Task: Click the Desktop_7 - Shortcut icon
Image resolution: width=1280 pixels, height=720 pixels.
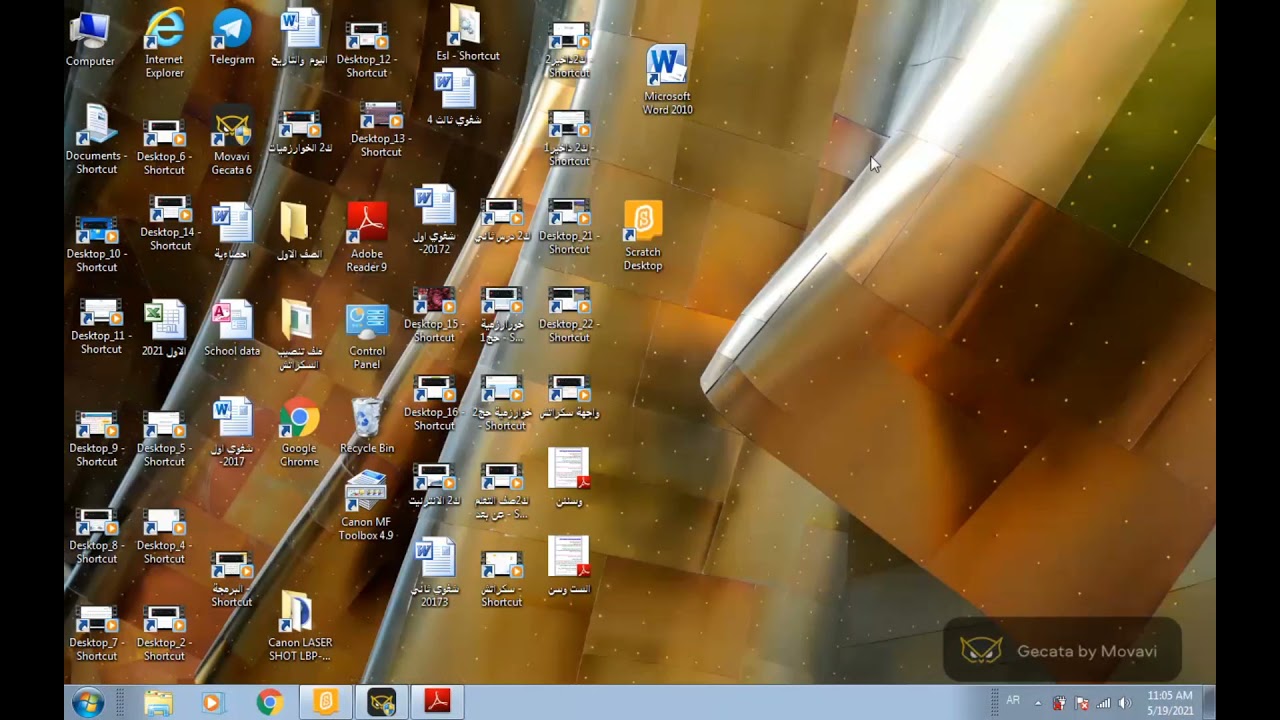Action: (97, 633)
